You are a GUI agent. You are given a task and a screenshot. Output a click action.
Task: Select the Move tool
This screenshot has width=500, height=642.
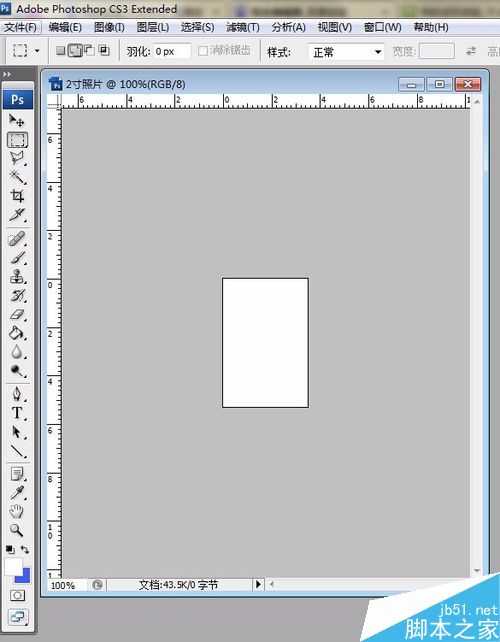point(17,120)
